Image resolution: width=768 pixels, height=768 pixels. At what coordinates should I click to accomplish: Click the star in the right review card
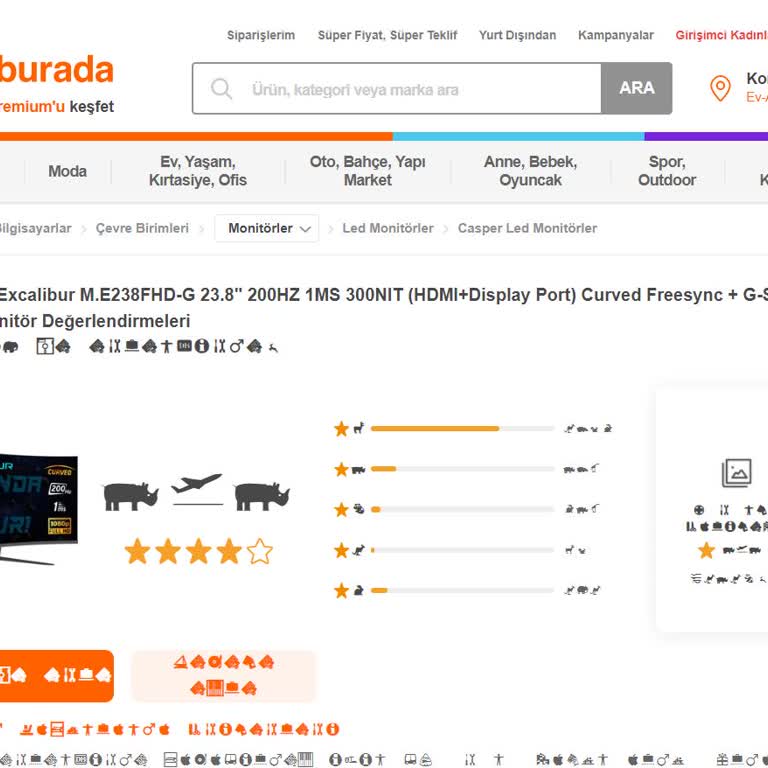coord(706,551)
